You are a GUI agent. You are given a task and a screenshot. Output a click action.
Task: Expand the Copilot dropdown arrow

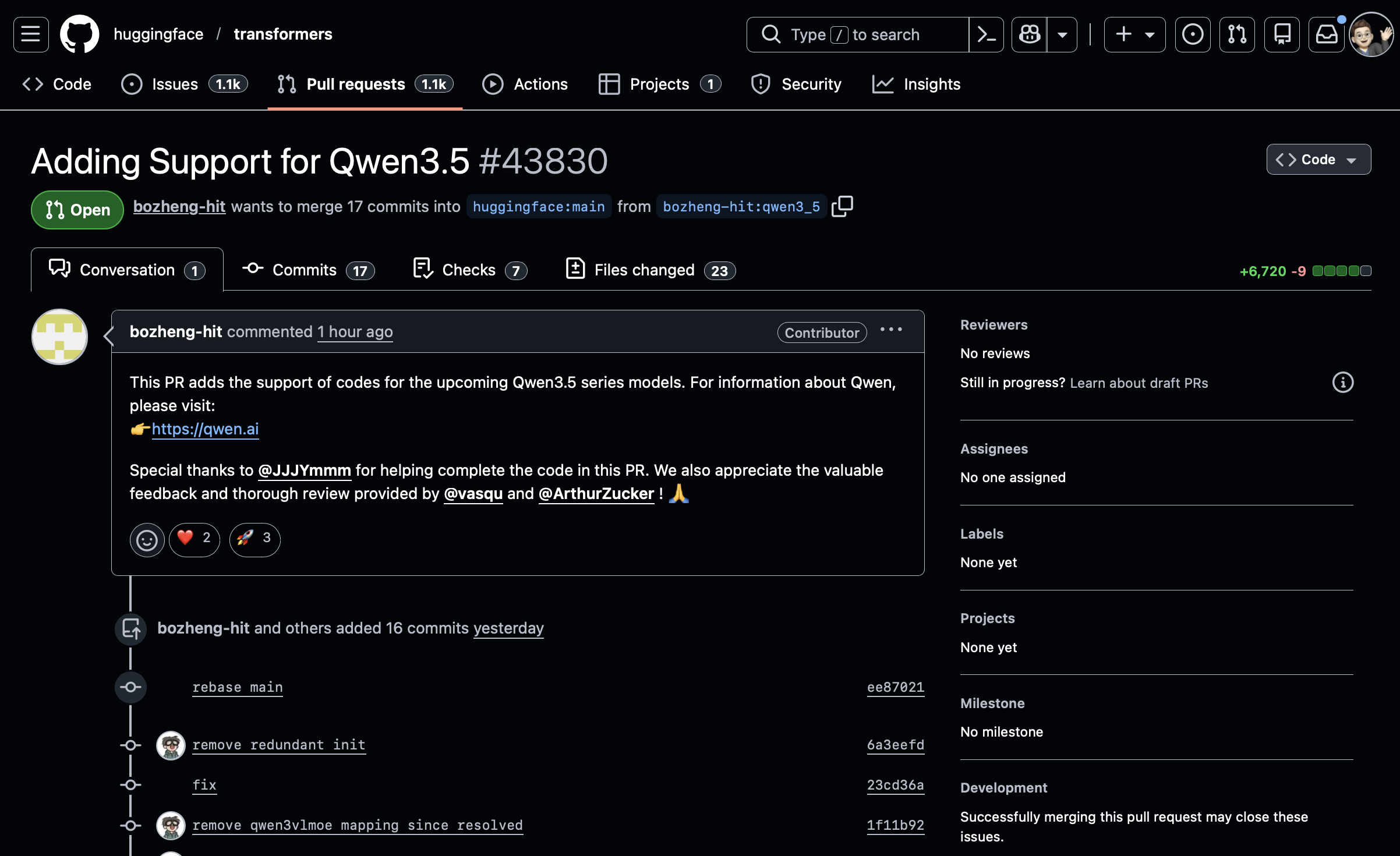(x=1062, y=34)
